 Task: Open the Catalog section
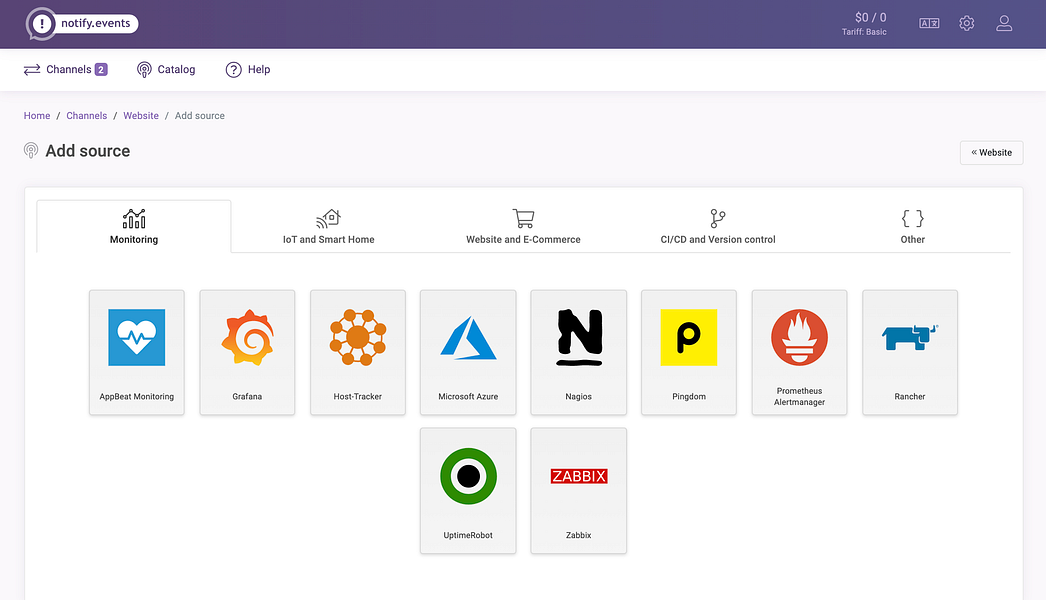pyautogui.click(x=166, y=69)
